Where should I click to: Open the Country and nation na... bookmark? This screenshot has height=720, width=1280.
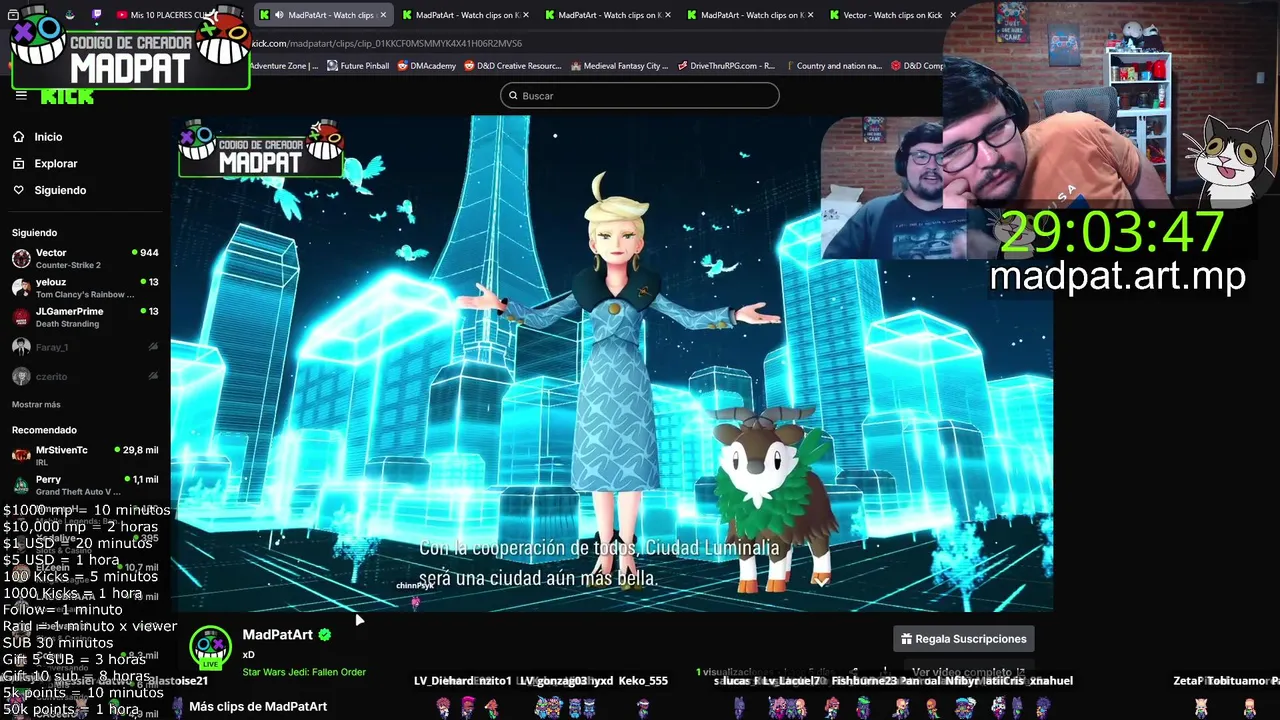[x=832, y=66]
